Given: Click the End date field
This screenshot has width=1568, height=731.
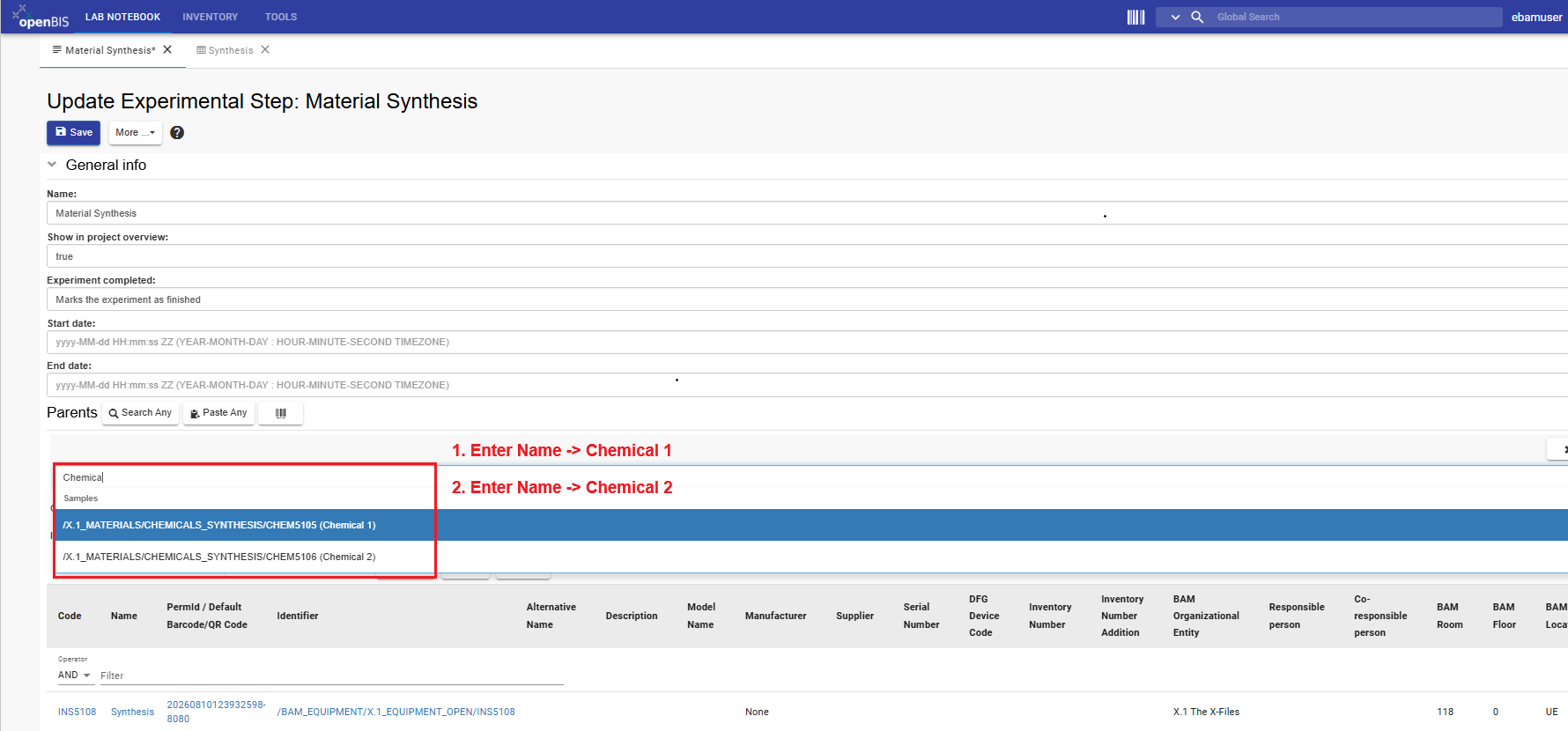Looking at the screenshot, I should (807, 385).
